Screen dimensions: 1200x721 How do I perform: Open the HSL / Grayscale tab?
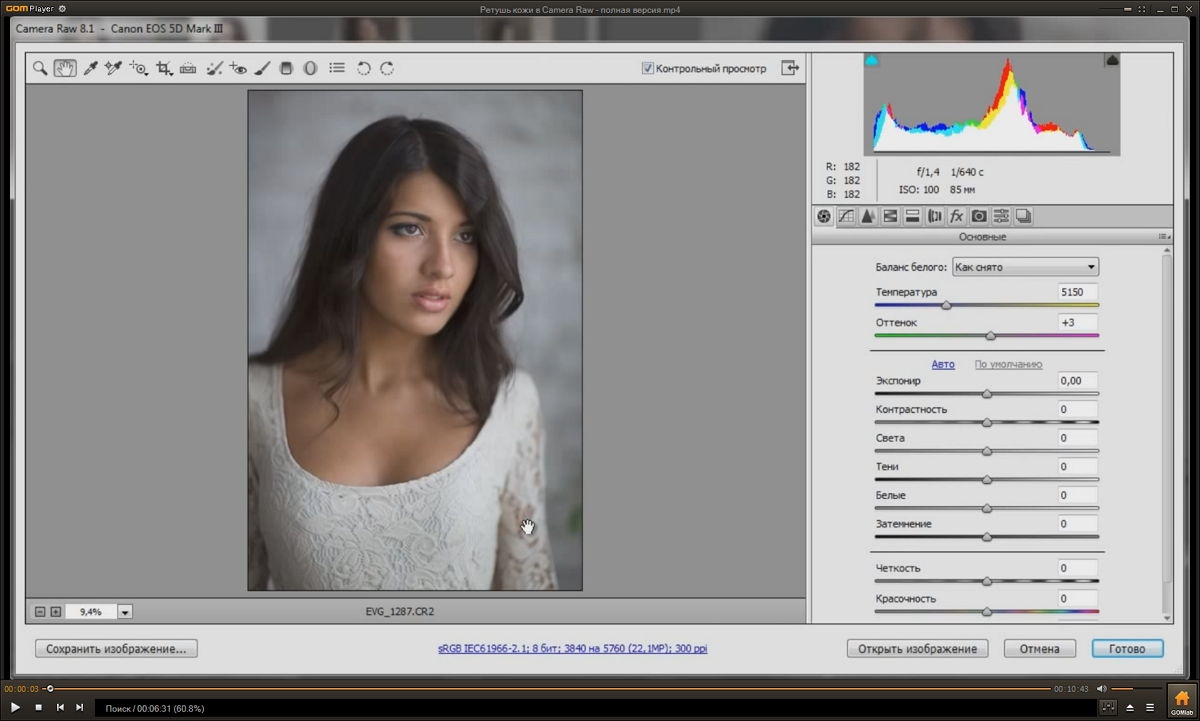890,216
